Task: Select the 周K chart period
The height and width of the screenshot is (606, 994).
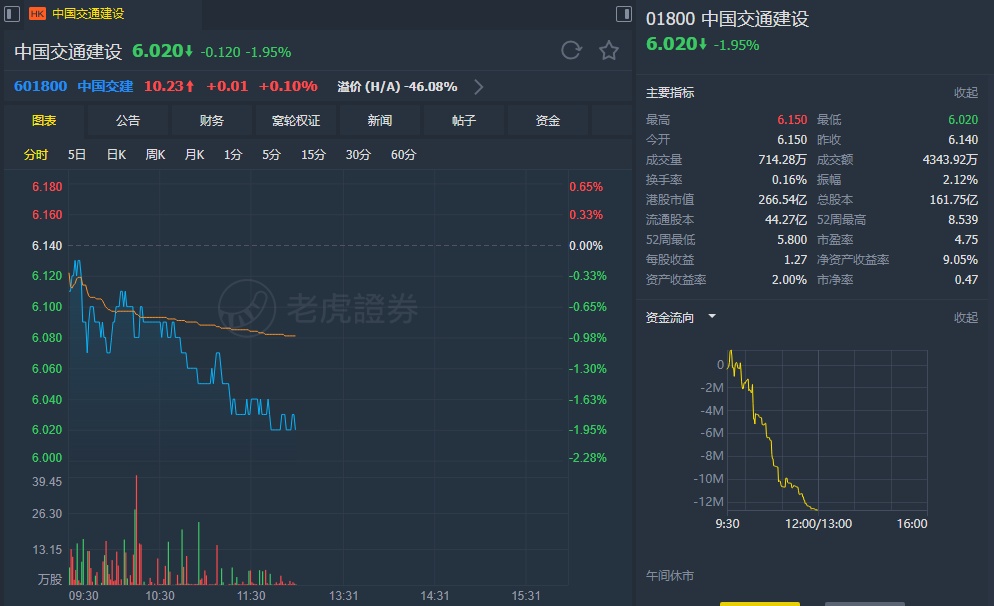Action: [x=155, y=155]
